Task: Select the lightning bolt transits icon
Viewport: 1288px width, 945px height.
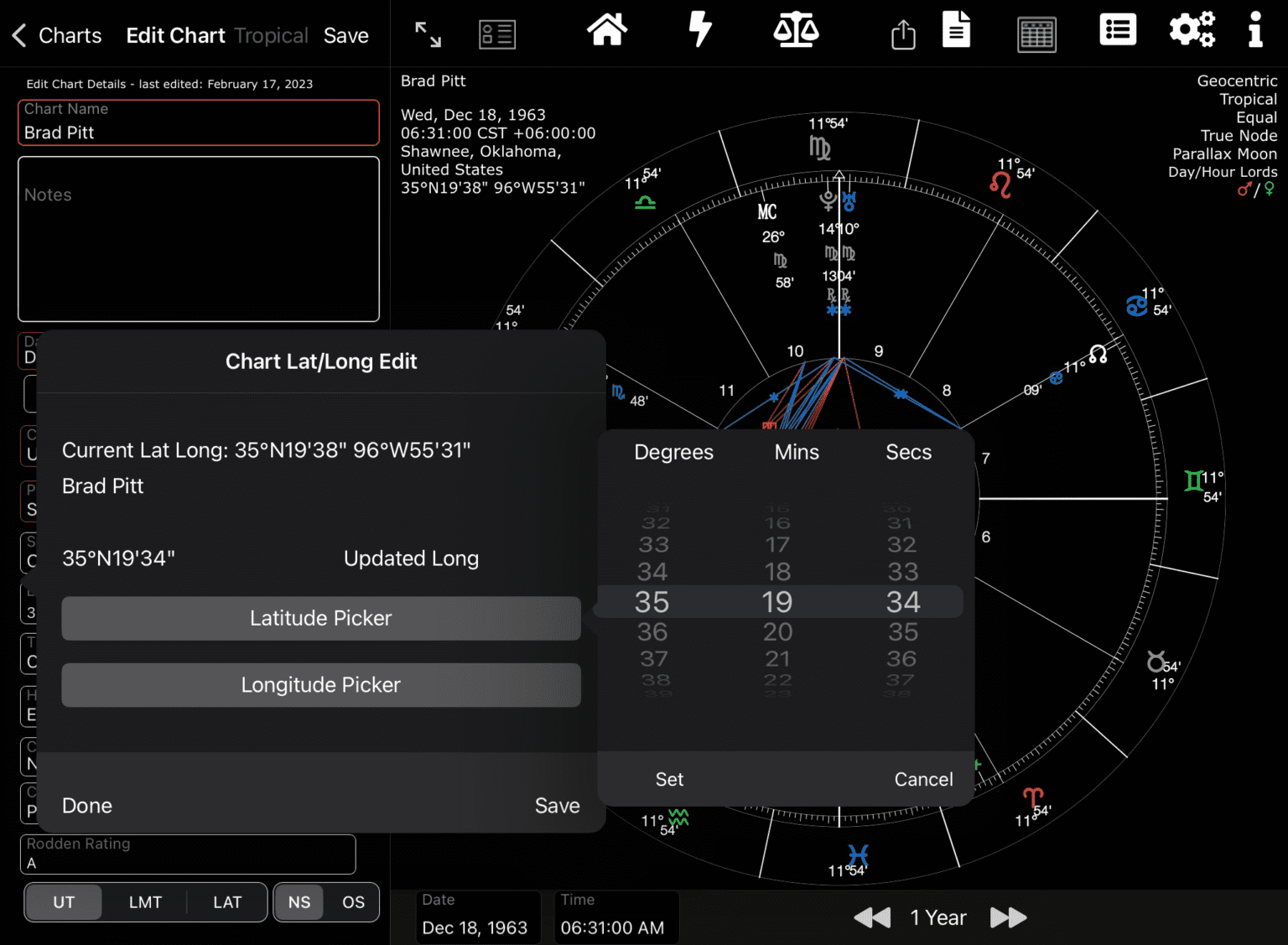Action: (x=701, y=30)
